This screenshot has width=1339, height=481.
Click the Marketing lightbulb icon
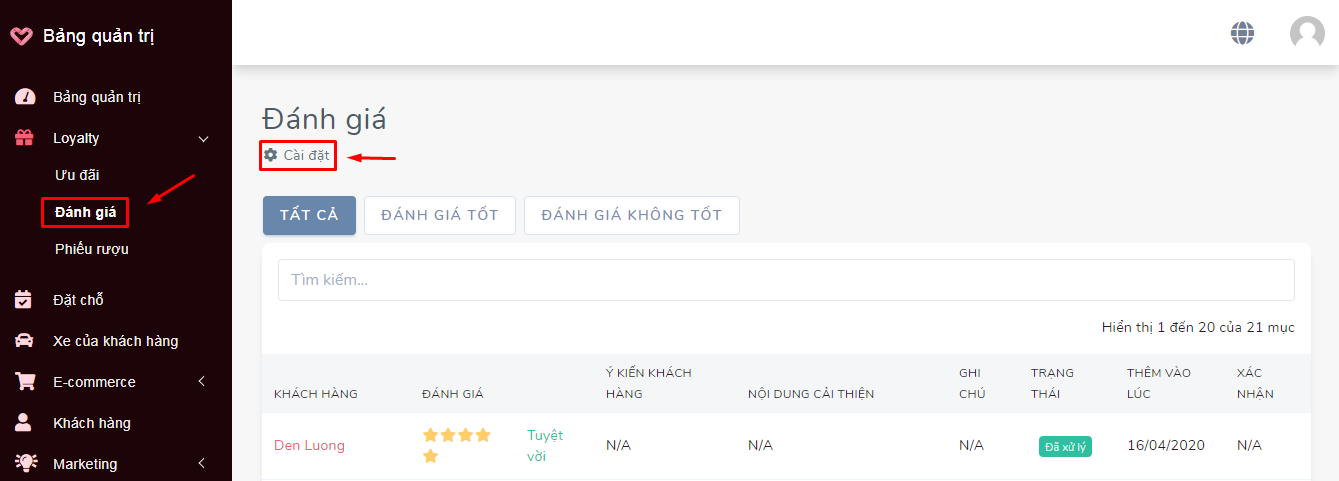(x=24, y=463)
